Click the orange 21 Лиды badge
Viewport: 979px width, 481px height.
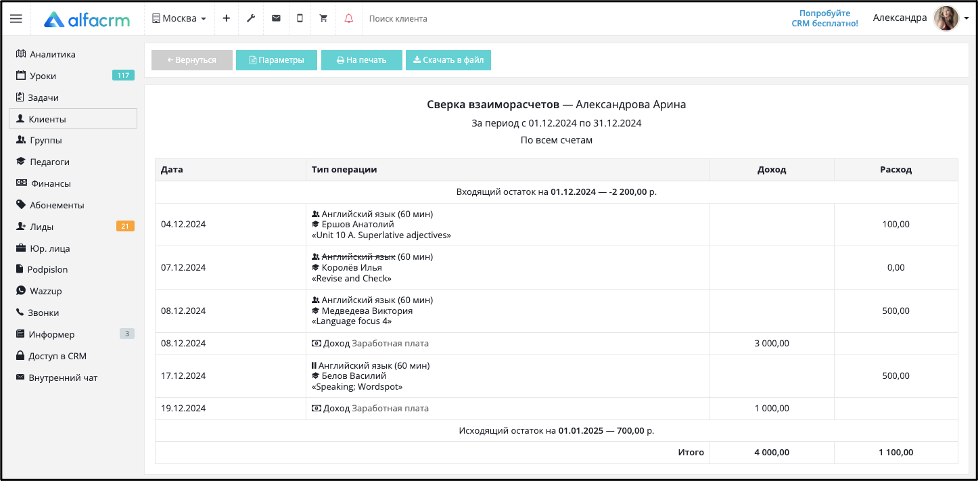125,226
